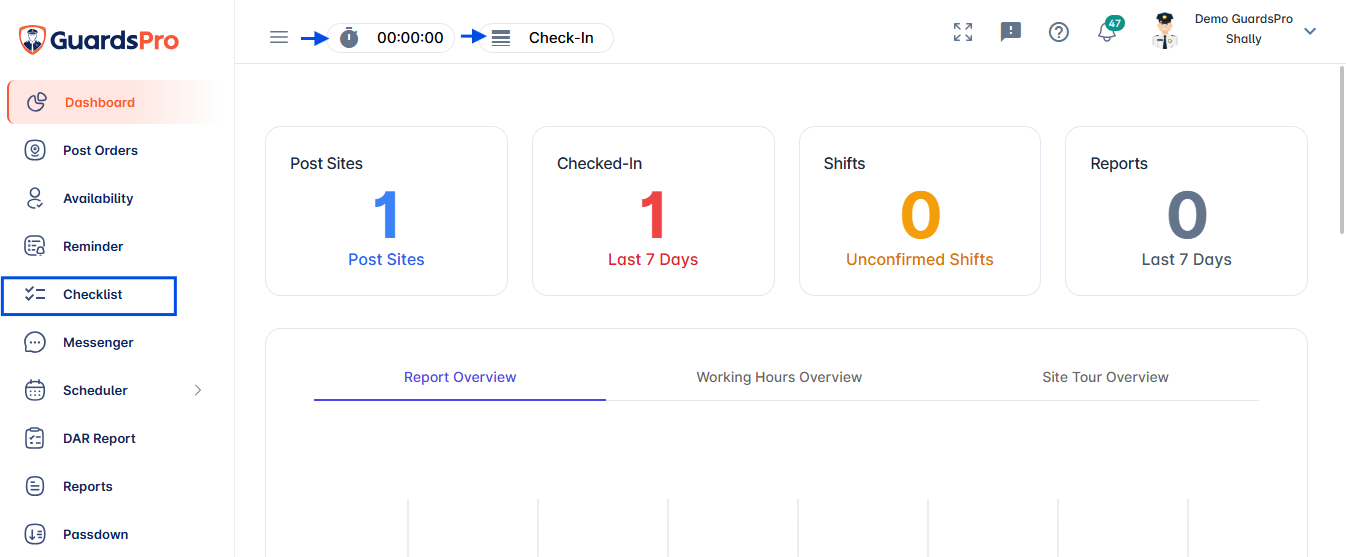Expand the Scheduler submenu chevron
1346x557 pixels.
198,390
